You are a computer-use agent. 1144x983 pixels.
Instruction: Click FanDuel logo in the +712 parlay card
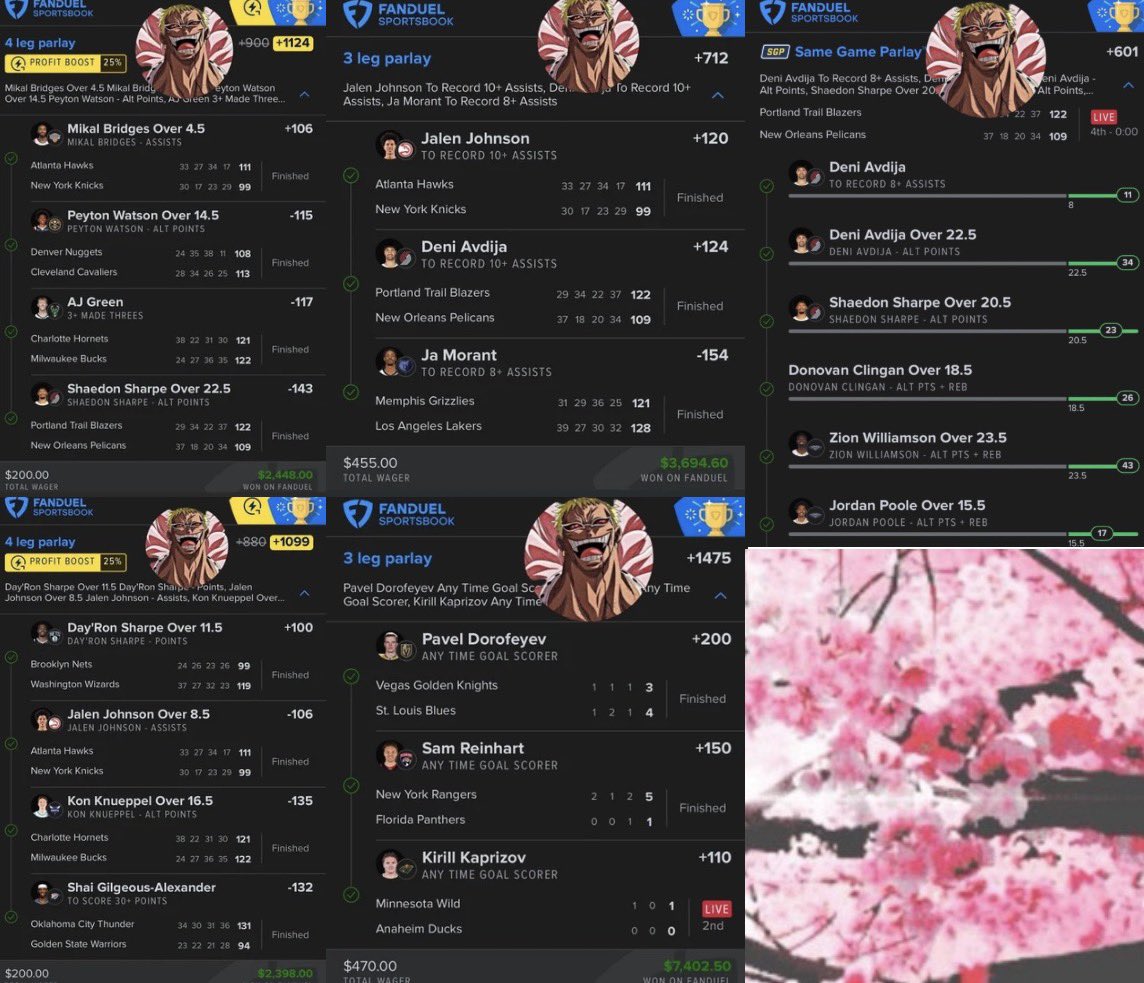(398, 14)
